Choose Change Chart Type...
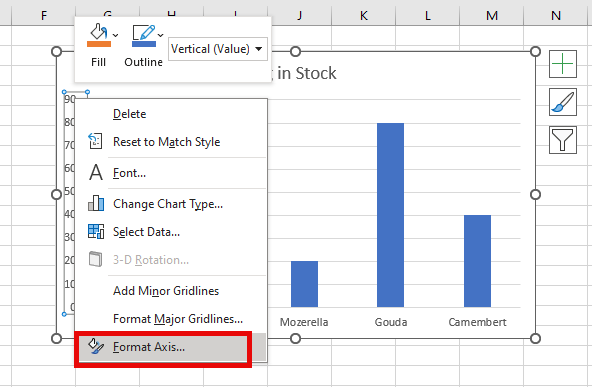Screen dimensions: 592x387 tap(168, 204)
